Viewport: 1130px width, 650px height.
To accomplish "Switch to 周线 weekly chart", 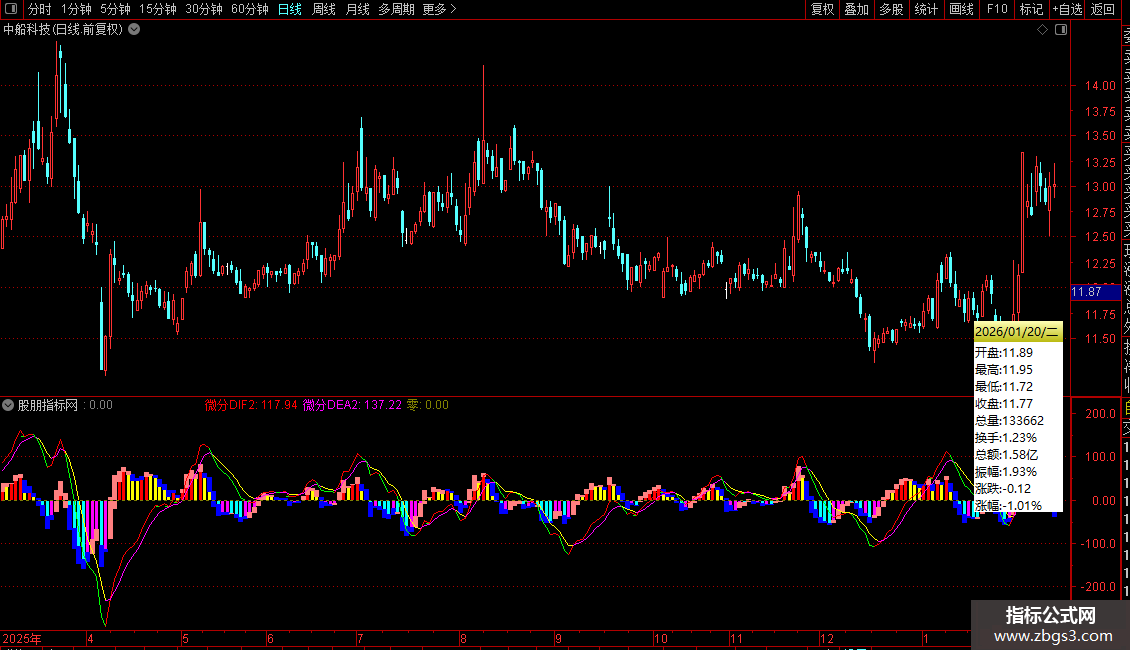I will 324,9.
